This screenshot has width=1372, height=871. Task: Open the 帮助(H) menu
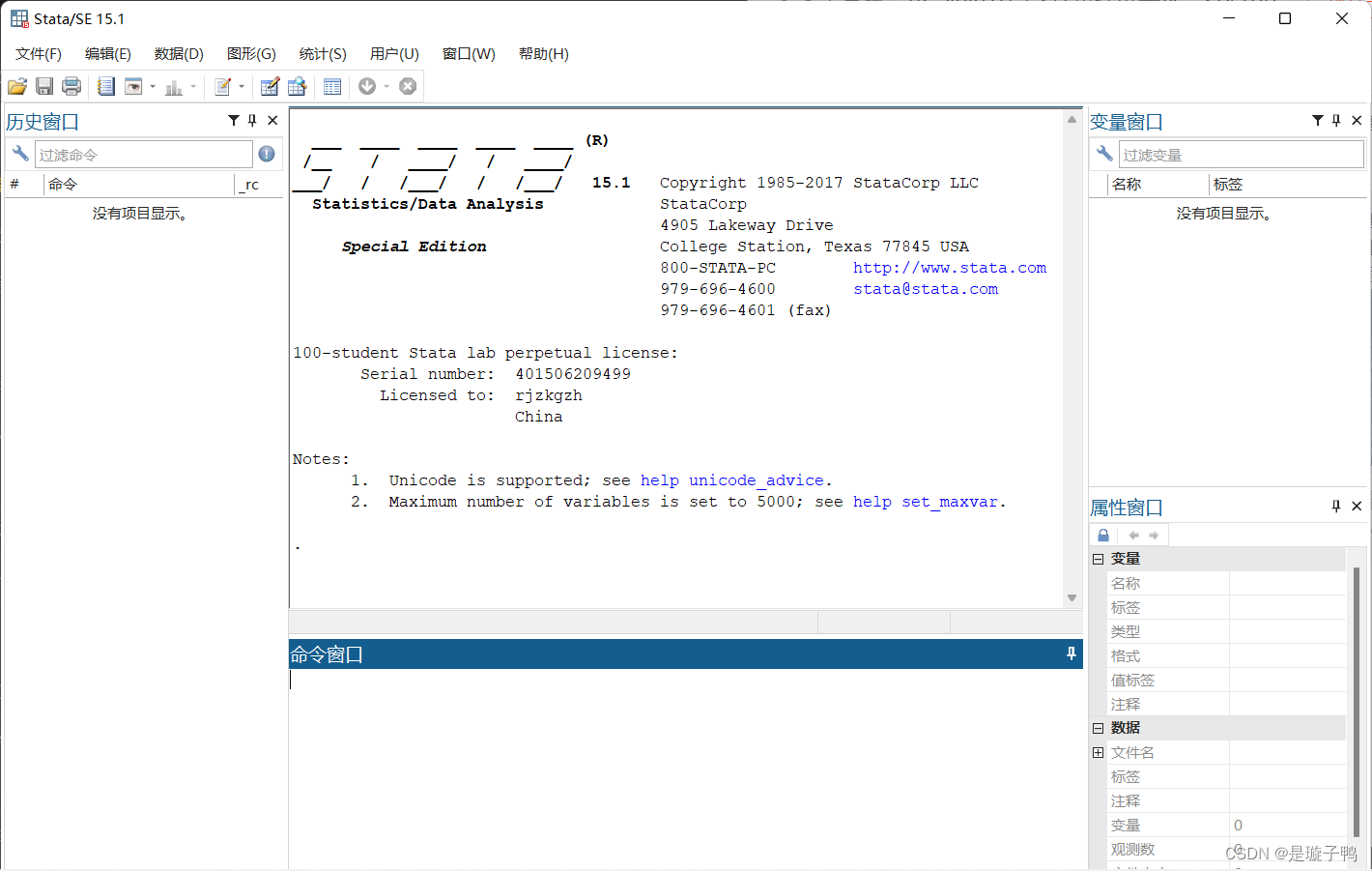click(544, 54)
